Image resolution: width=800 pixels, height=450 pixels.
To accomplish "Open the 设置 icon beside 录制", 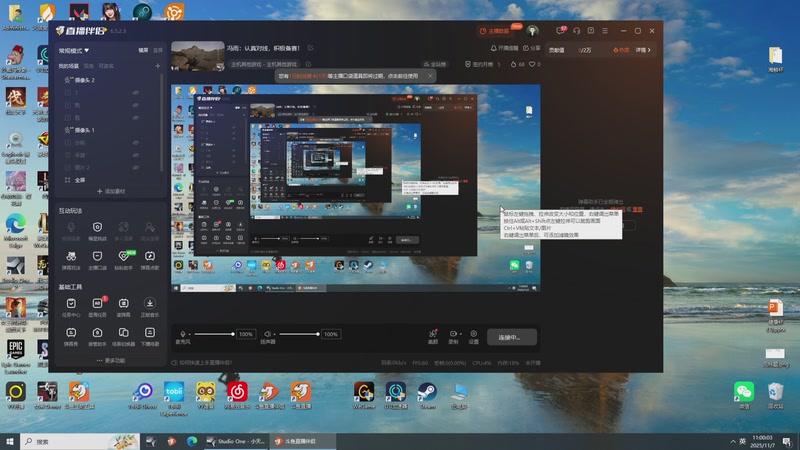I will point(473,336).
